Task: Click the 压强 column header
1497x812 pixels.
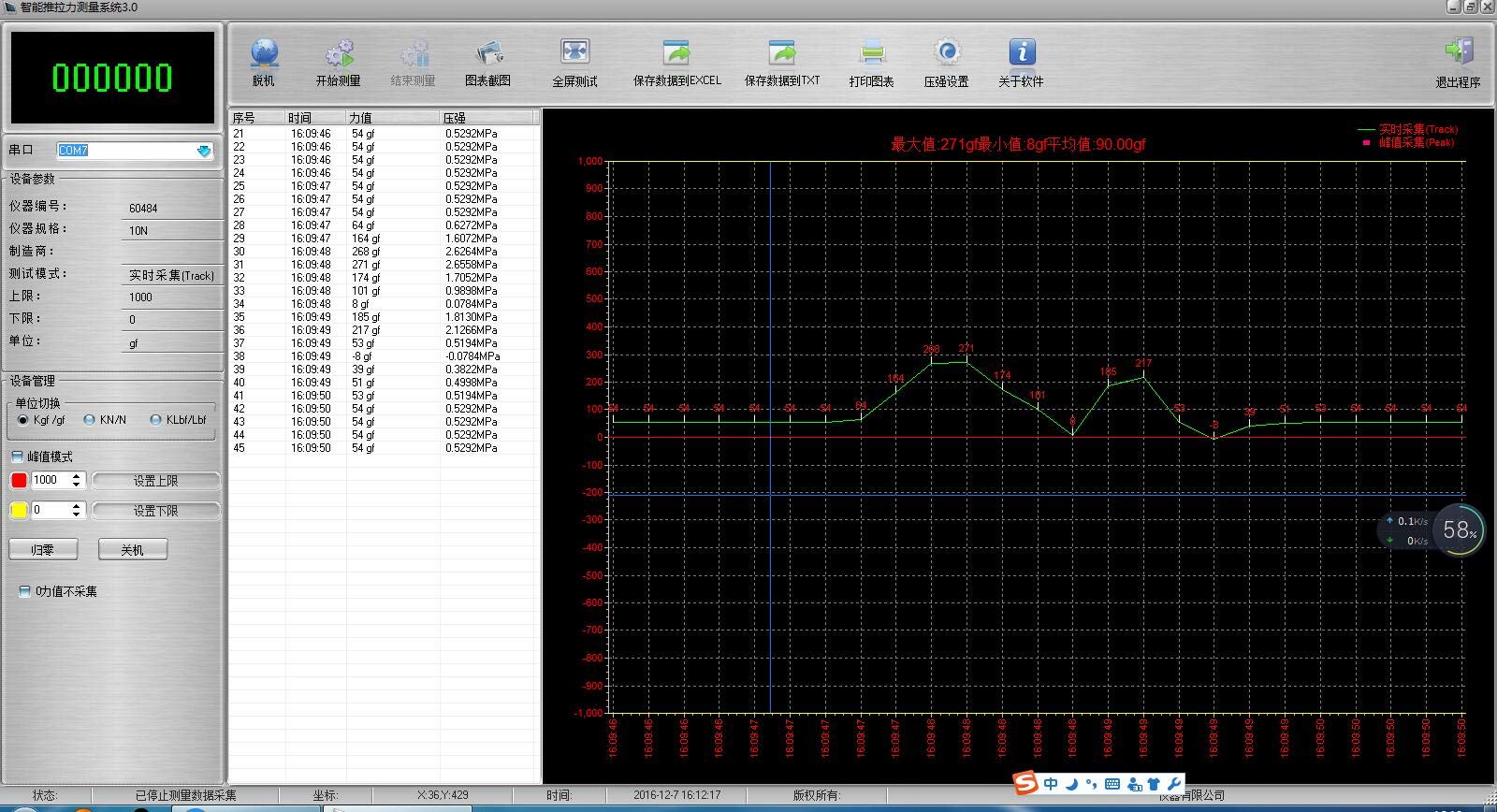Action: pyautogui.click(x=487, y=118)
